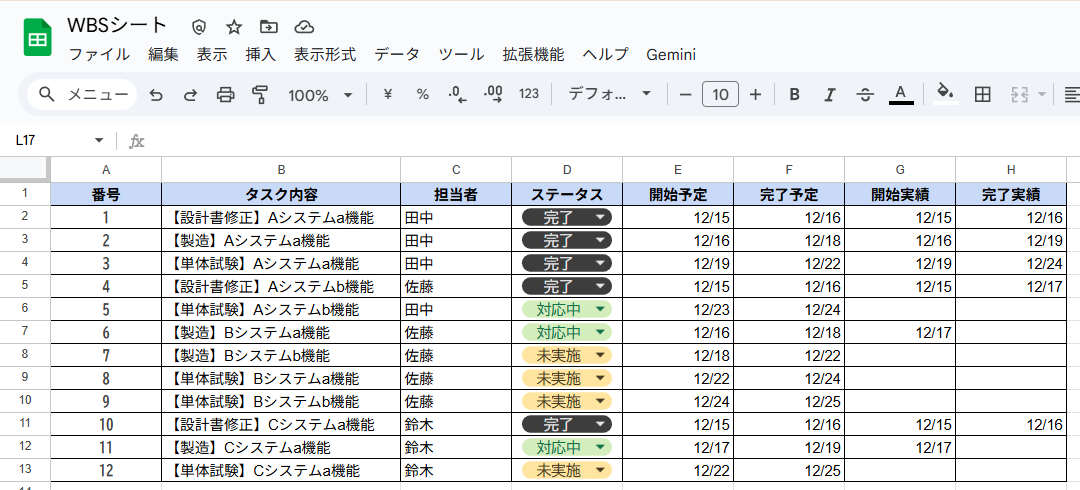Select the paint format roller icon

click(261, 95)
